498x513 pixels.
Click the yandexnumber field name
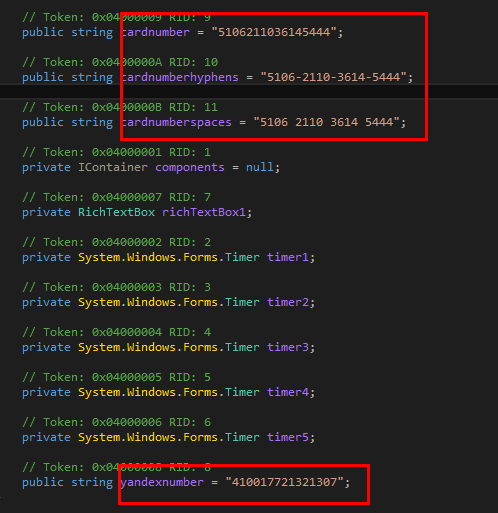point(162,482)
